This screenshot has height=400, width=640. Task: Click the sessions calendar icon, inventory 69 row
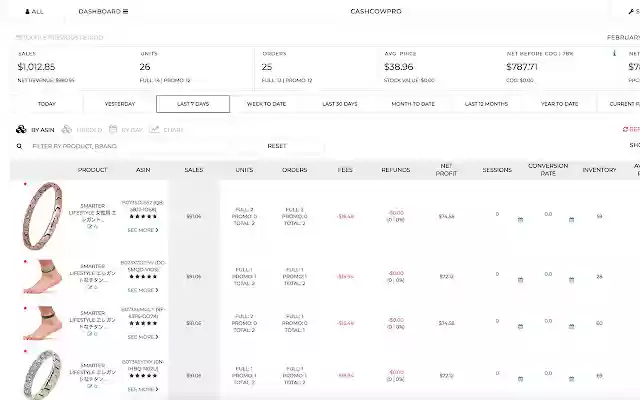pos(520,379)
